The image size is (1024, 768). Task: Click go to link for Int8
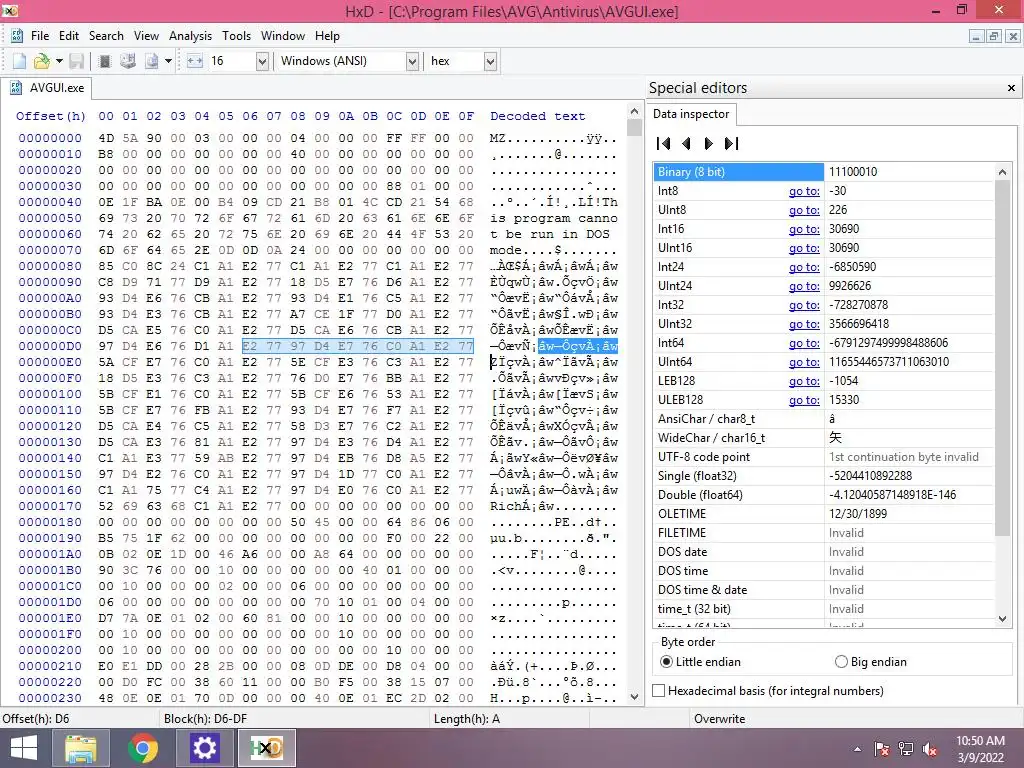[804, 191]
